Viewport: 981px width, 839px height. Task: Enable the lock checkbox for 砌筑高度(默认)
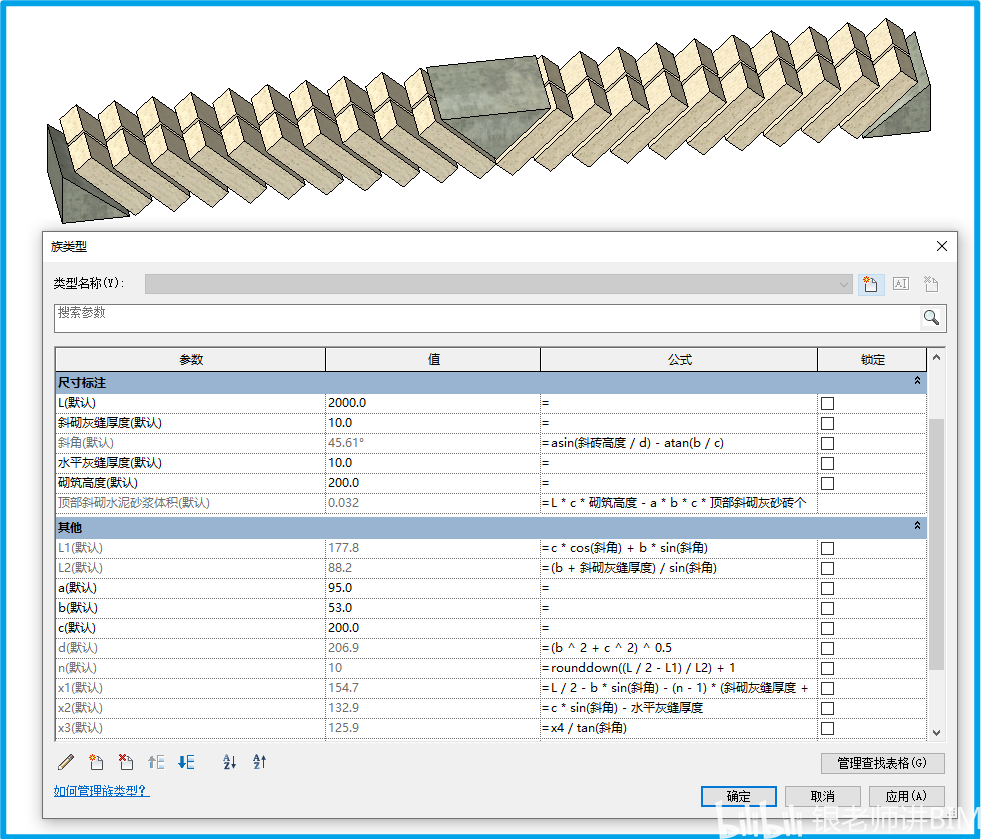[x=827, y=483]
